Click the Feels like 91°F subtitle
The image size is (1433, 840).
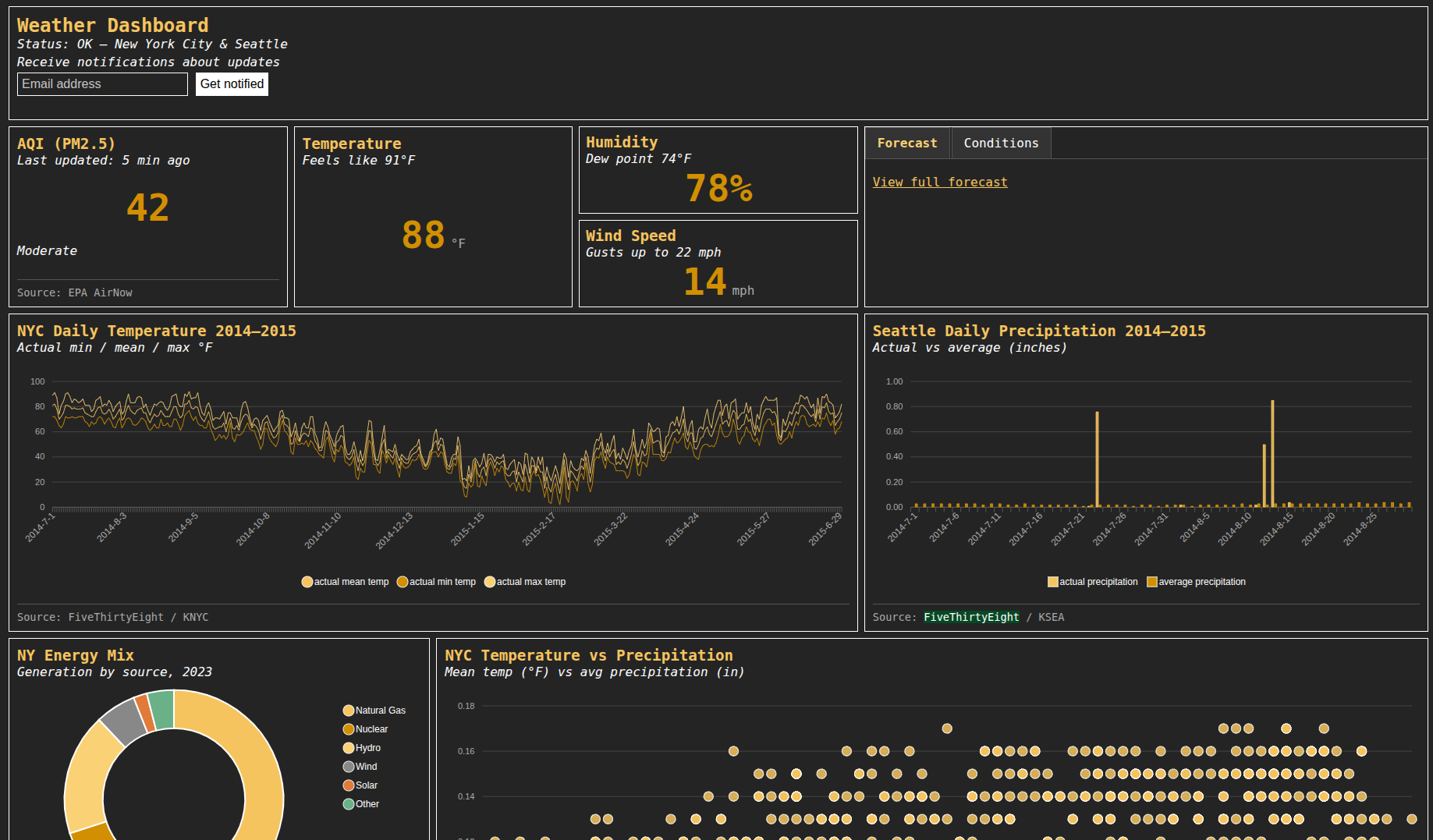[359, 160]
